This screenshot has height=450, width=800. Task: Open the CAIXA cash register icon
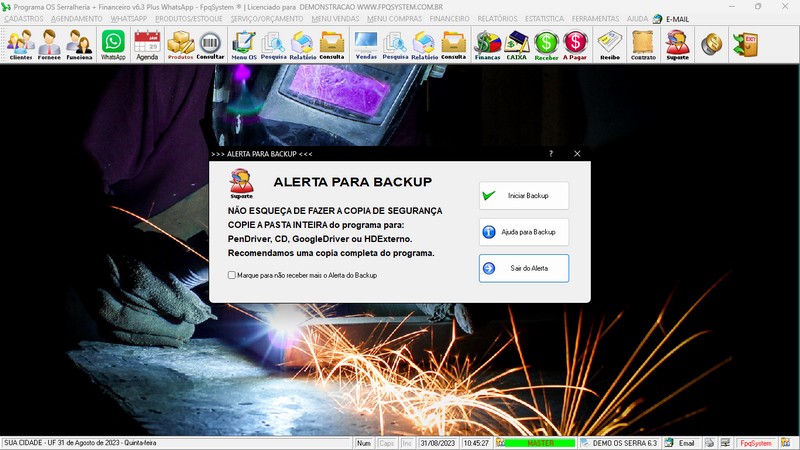(x=517, y=44)
